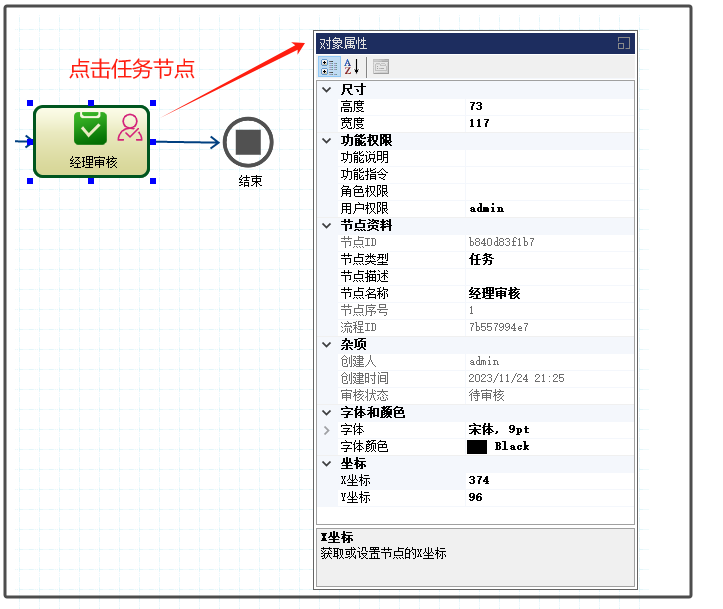
Task: Open the property pages toolbar icon
Action: pyautogui.click(x=381, y=67)
